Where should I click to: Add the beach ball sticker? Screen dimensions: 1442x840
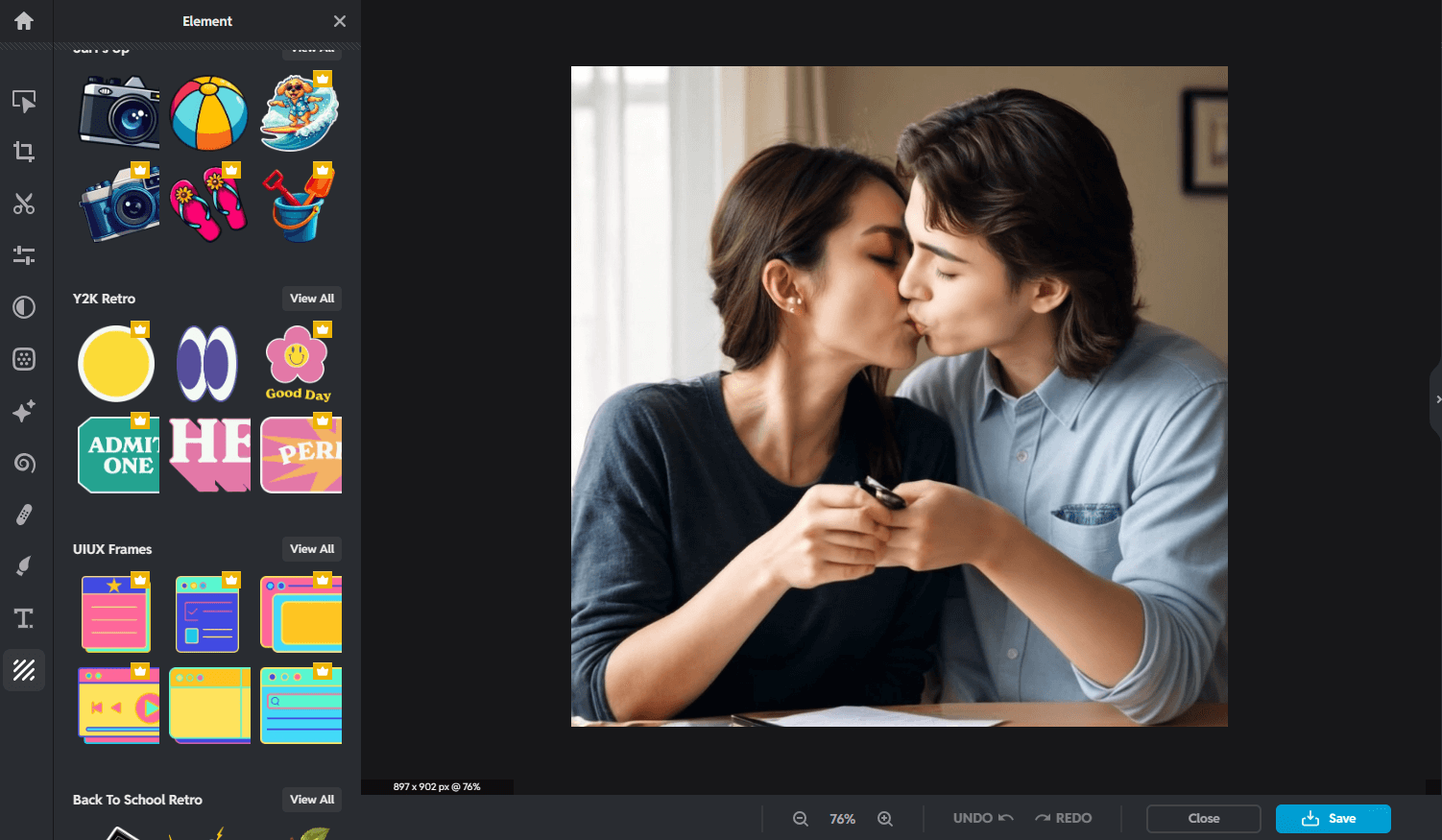(209, 113)
